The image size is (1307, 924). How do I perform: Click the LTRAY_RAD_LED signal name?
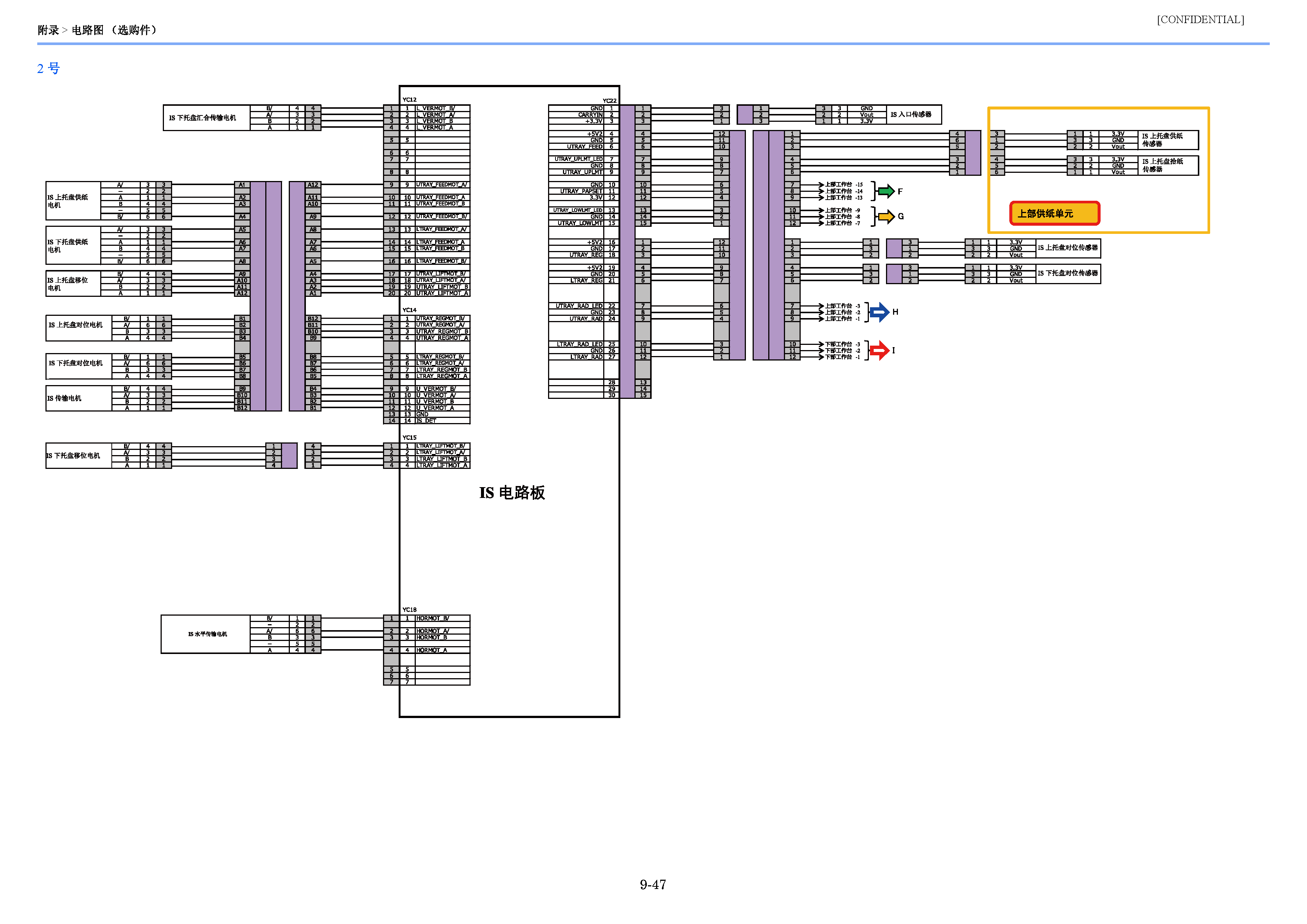(579, 344)
